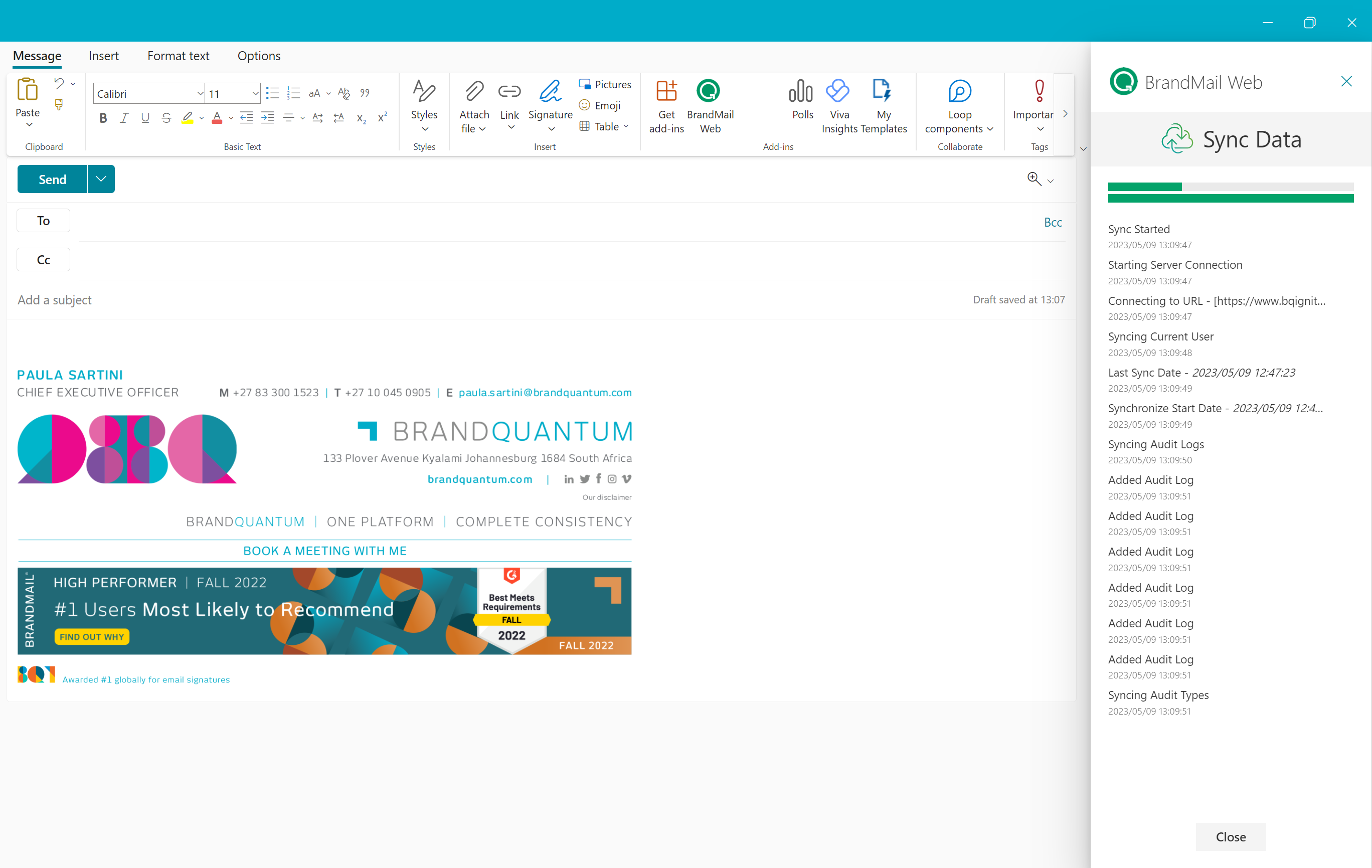
Task: Open the Format text tab
Action: coord(179,56)
